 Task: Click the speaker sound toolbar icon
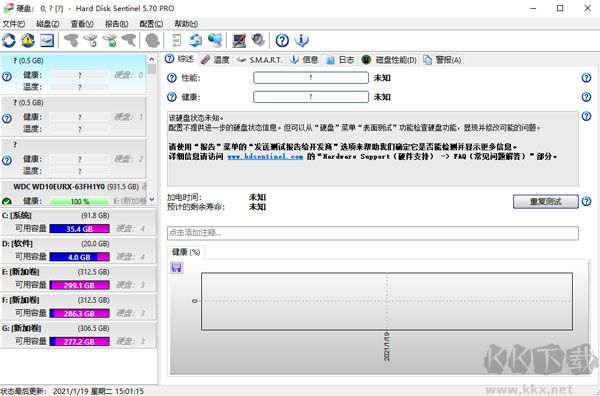(258, 40)
